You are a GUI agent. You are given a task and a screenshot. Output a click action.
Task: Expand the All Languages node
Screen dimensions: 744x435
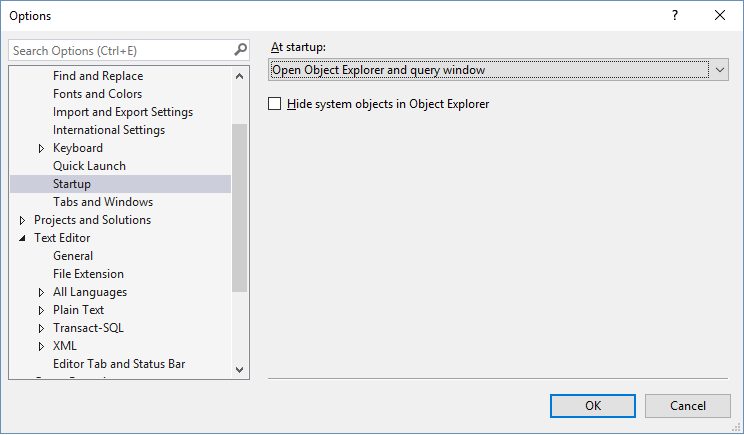pos(41,292)
